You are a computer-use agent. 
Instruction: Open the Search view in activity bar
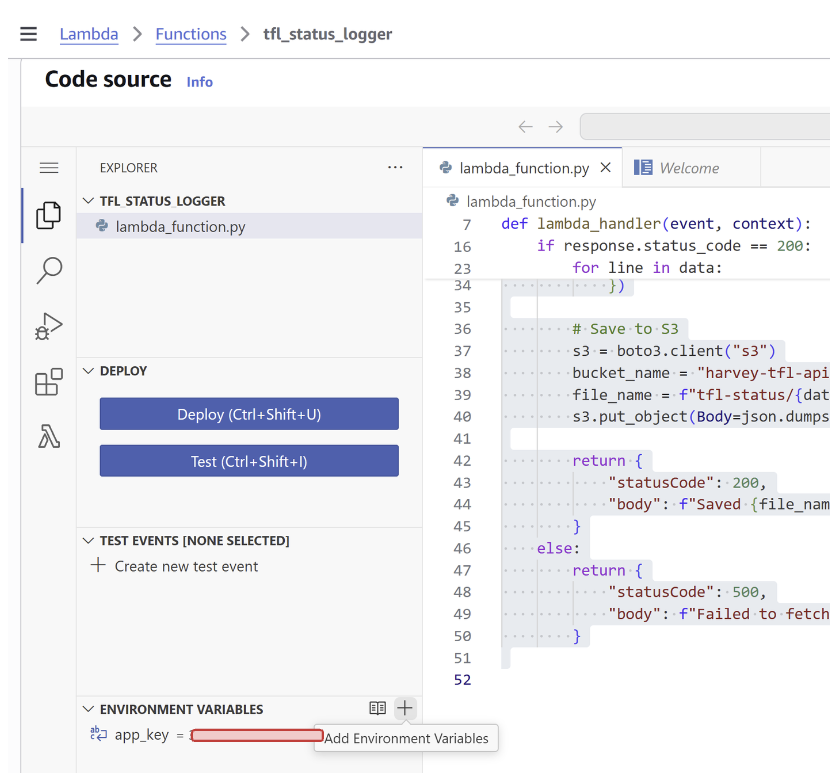pyautogui.click(x=49, y=270)
